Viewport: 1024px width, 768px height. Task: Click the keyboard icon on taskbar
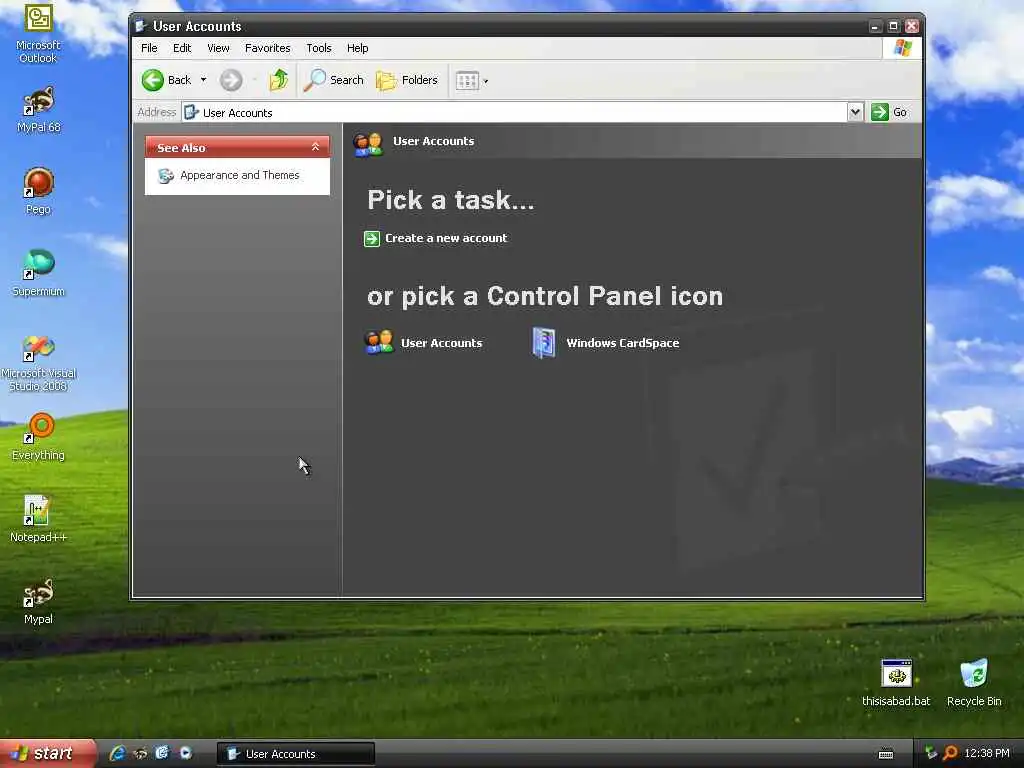886,754
